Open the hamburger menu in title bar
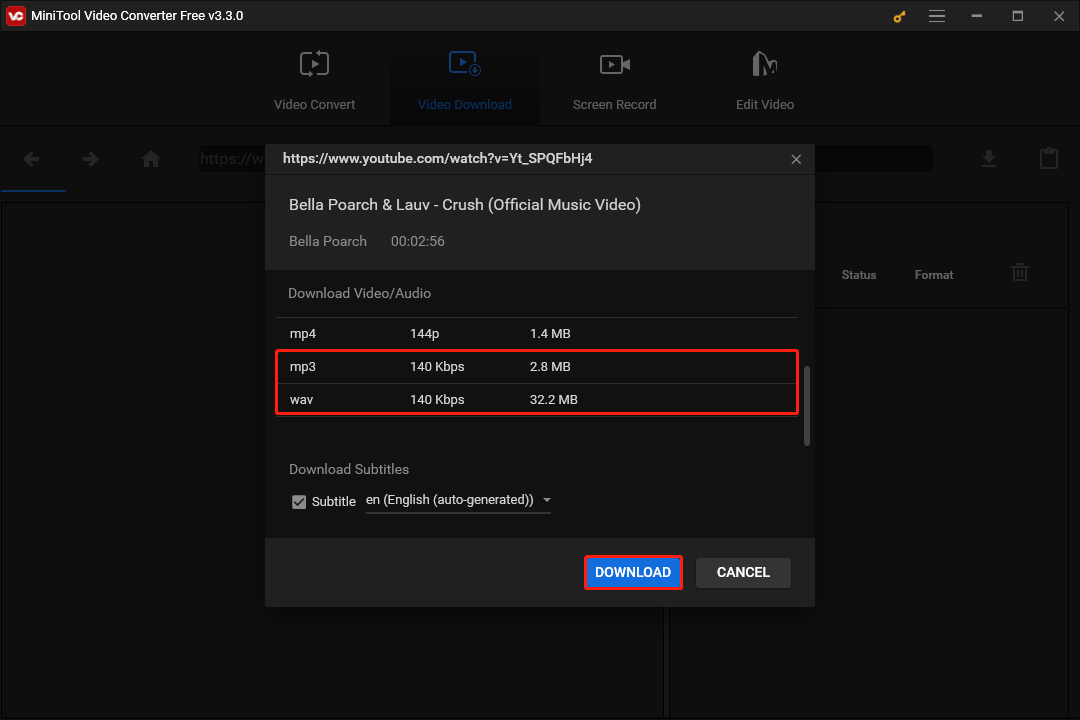 pos(937,16)
